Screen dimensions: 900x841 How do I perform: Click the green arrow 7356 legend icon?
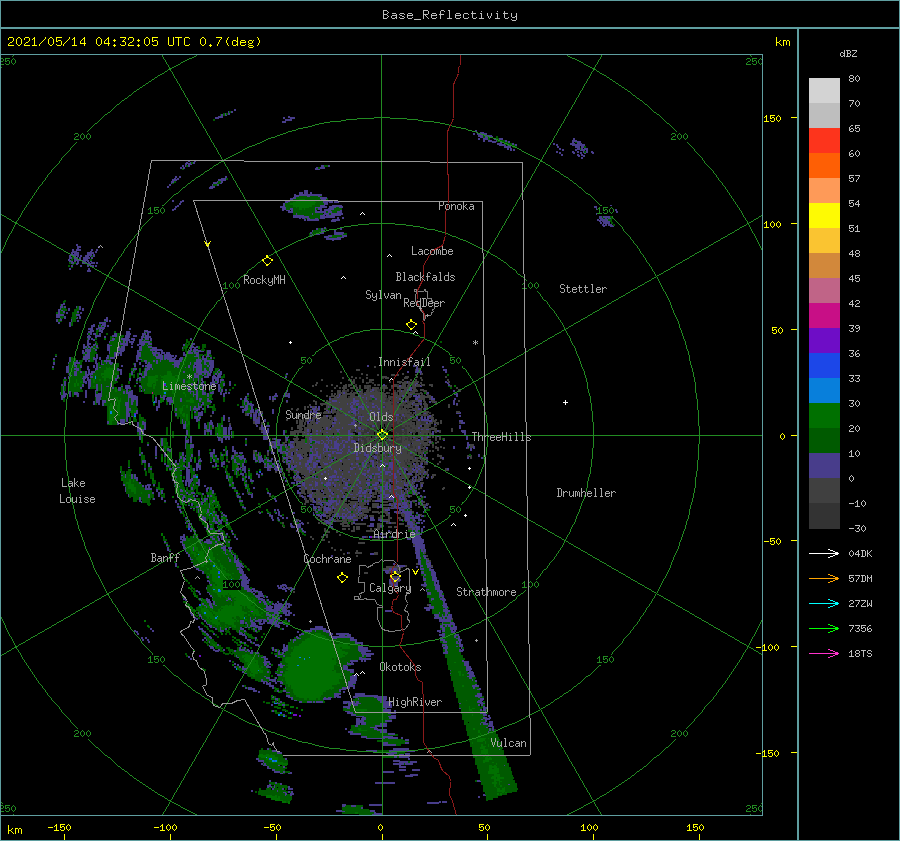(x=824, y=629)
